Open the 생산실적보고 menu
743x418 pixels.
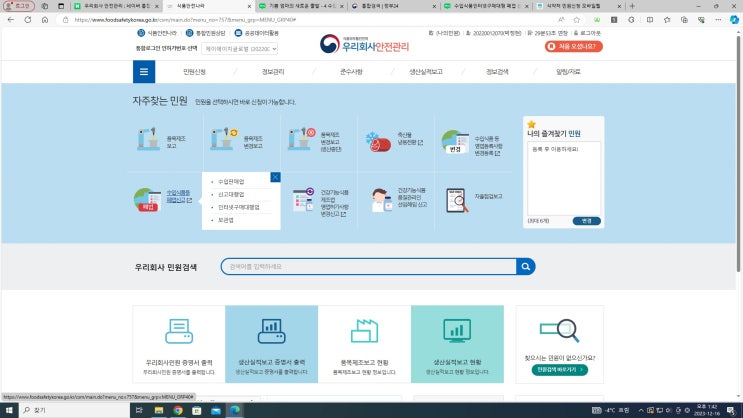pos(426,72)
